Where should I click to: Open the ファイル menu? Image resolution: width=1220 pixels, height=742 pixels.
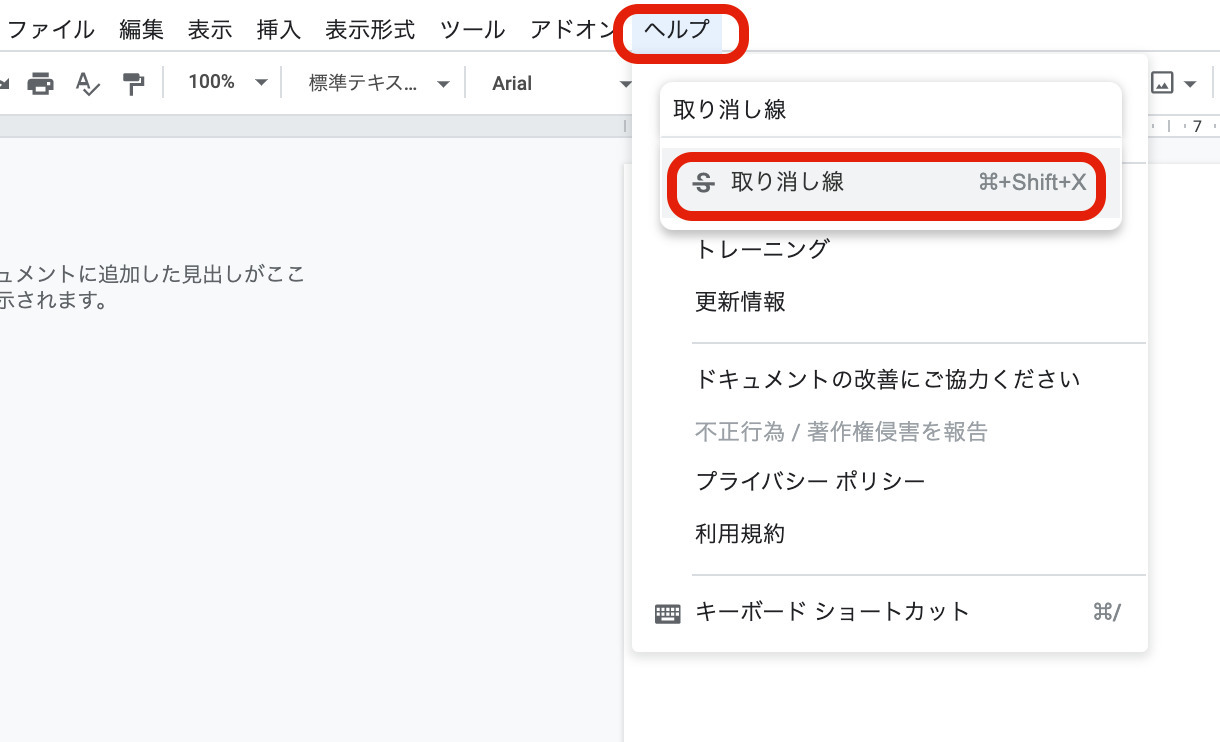(x=50, y=30)
